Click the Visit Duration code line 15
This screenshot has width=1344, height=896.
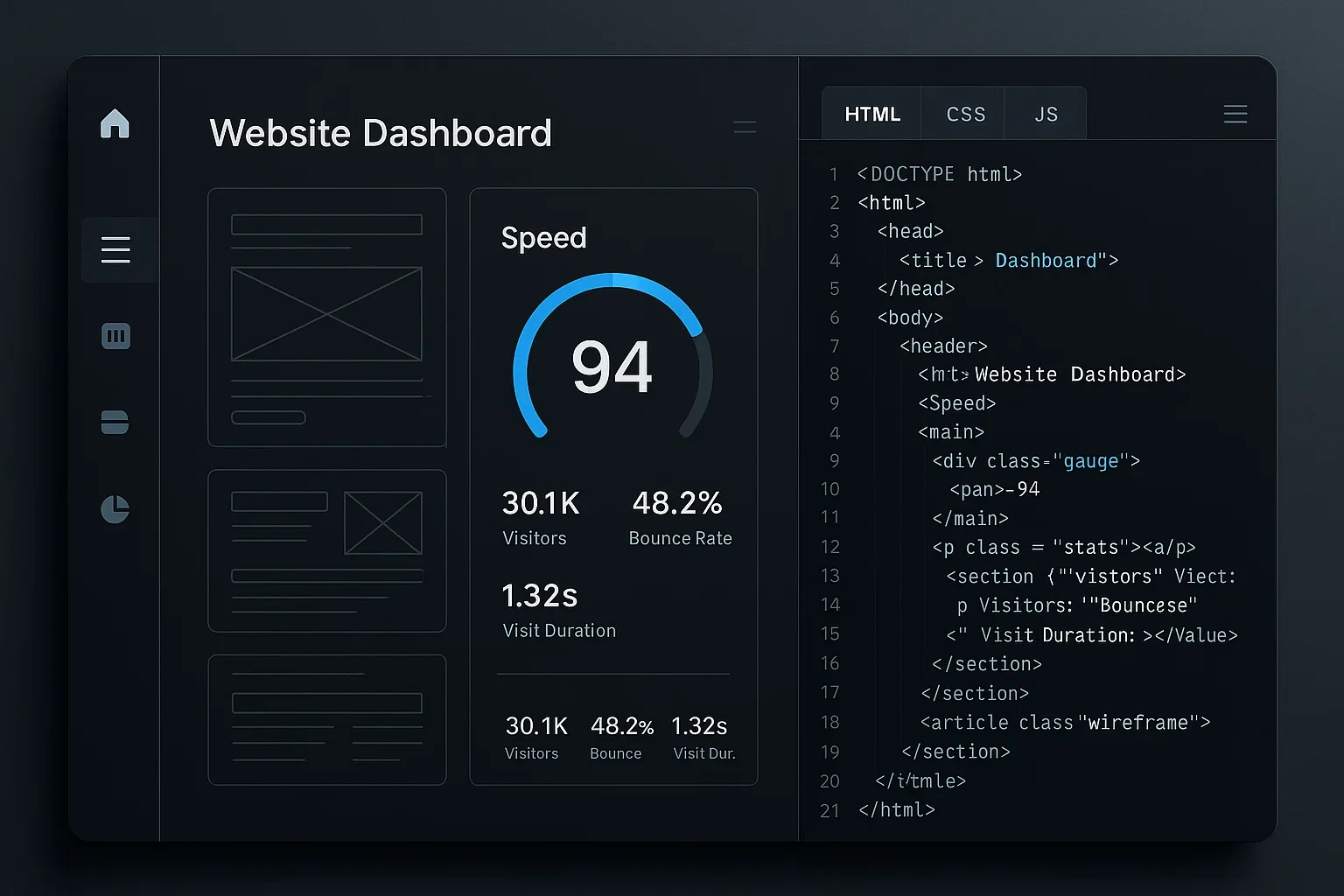tap(1092, 635)
